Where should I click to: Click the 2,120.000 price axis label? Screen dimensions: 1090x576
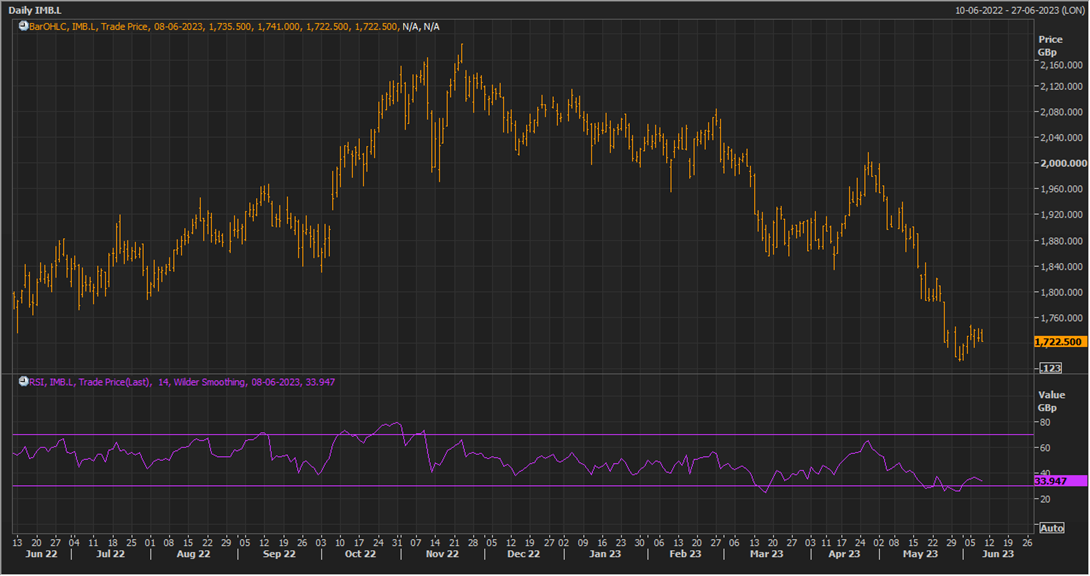[1061, 87]
